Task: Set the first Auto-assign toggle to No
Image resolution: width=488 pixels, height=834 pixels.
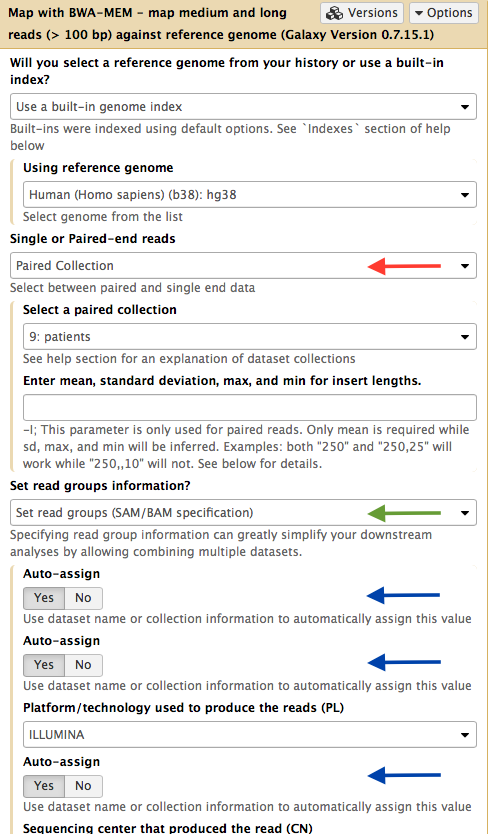Action: tap(83, 598)
